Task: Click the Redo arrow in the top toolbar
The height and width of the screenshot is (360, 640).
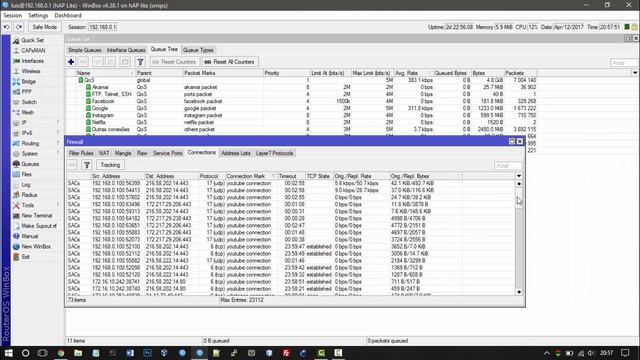Action: [19, 27]
